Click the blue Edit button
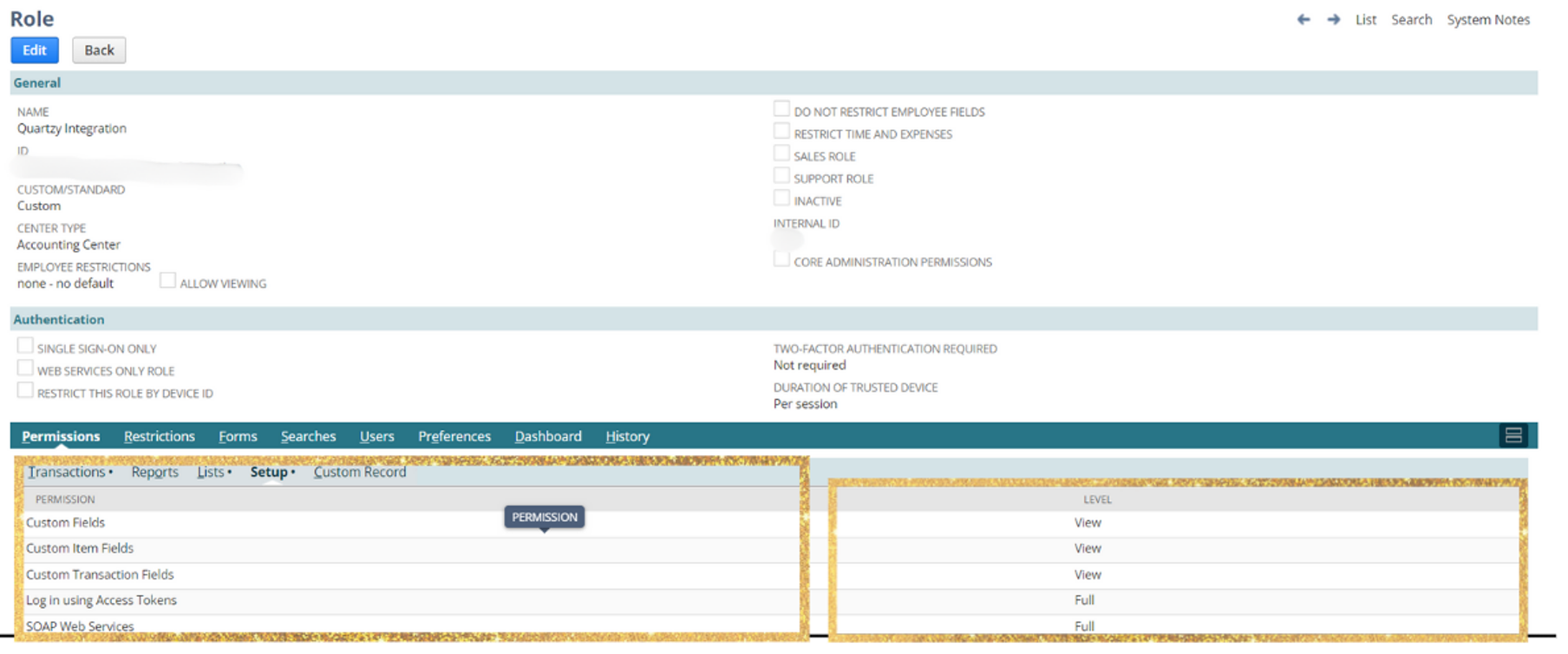1568x654 pixels. point(35,50)
